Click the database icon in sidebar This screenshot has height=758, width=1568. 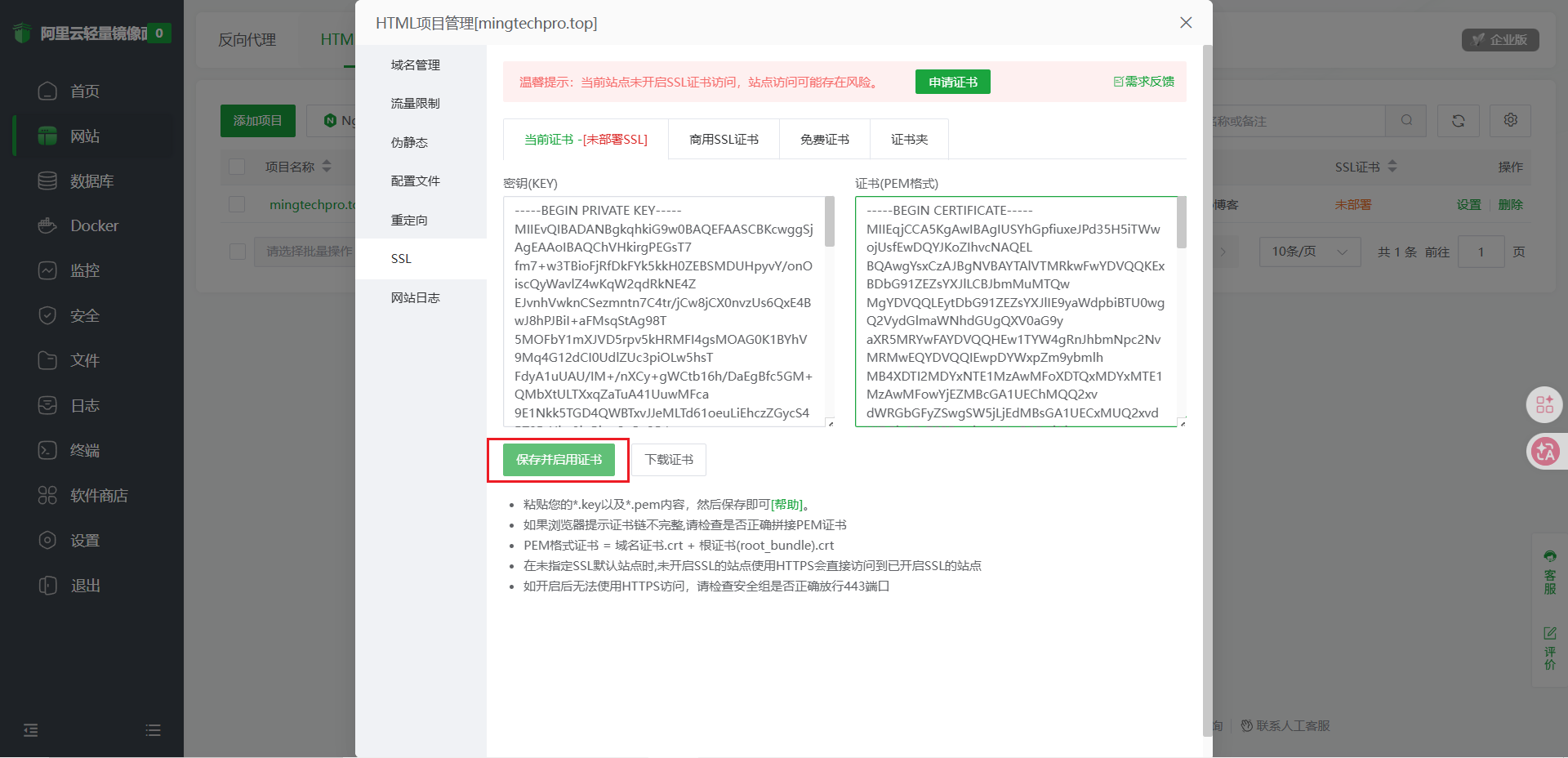click(47, 181)
